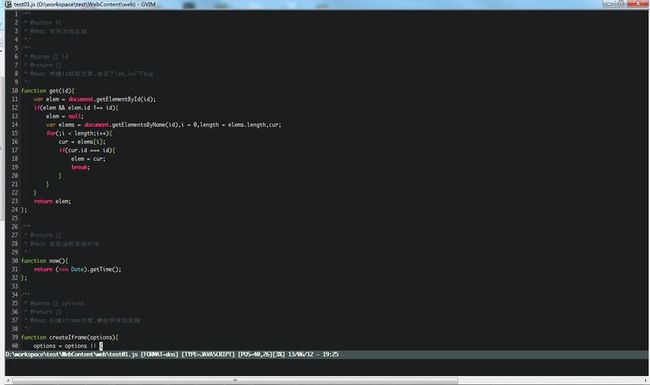
Task: Close the GVIM window
Action: click(x=638, y=3)
